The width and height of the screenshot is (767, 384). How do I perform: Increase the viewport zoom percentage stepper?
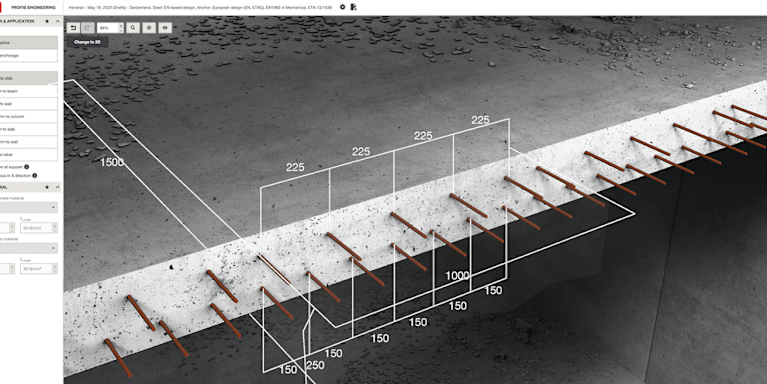[x=121, y=25]
